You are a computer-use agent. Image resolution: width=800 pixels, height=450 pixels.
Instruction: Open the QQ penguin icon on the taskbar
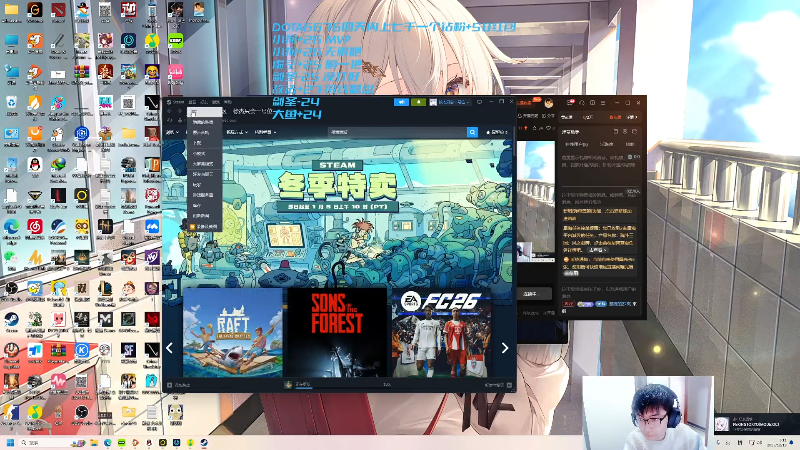(x=149, y=442)
